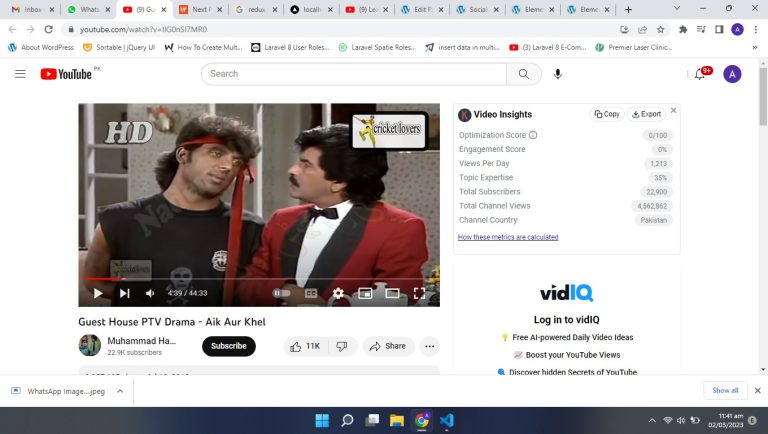Open YouTube account avatar menu
The image size is (768, 434).
732,74
